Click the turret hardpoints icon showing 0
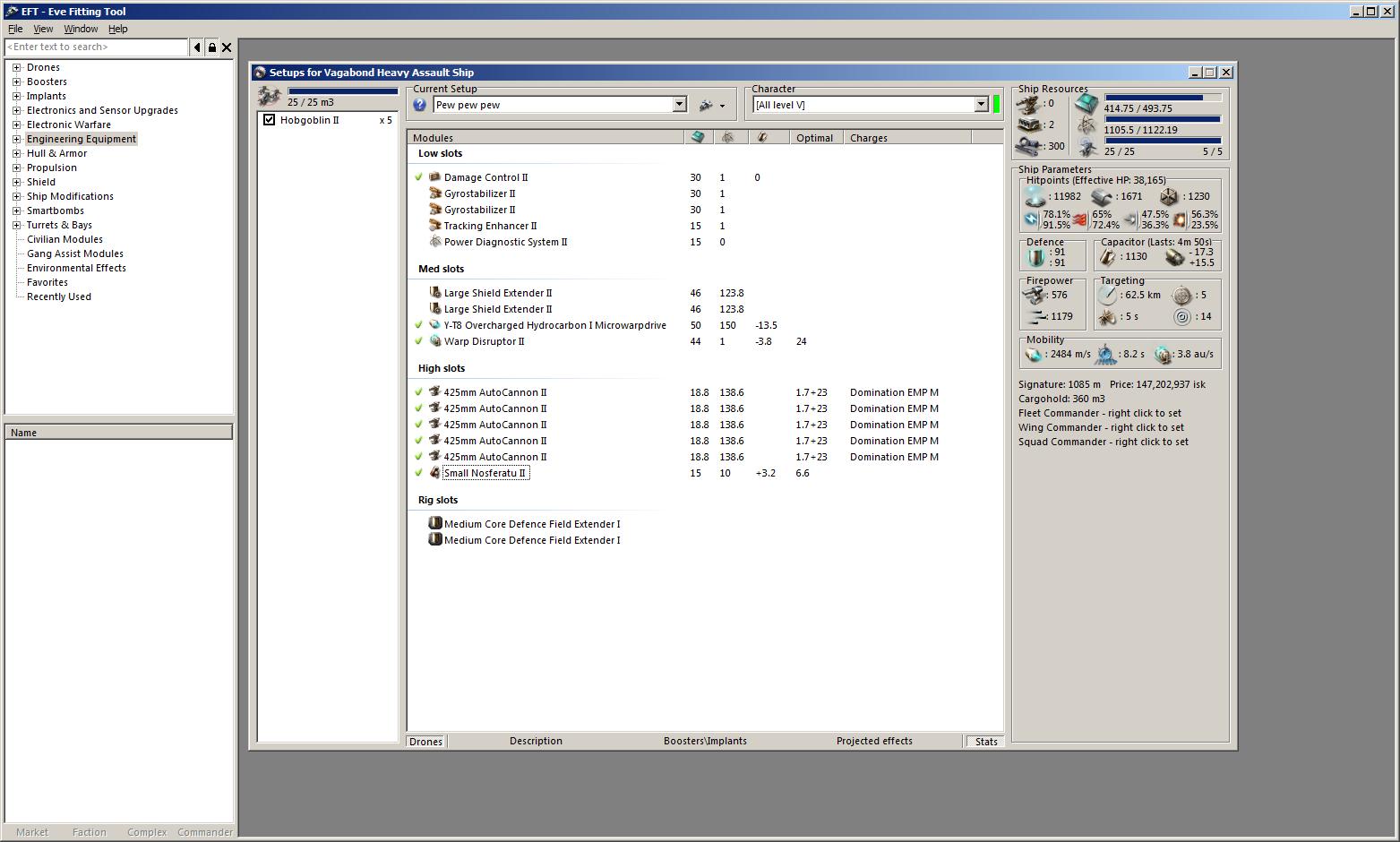The image size is (1400, 842). 1029,104
